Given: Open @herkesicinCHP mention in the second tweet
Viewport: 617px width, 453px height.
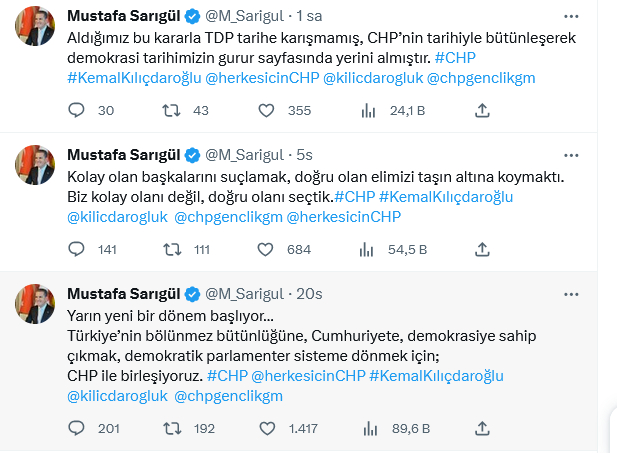Looking at the screenshot, I should point(343,215).
